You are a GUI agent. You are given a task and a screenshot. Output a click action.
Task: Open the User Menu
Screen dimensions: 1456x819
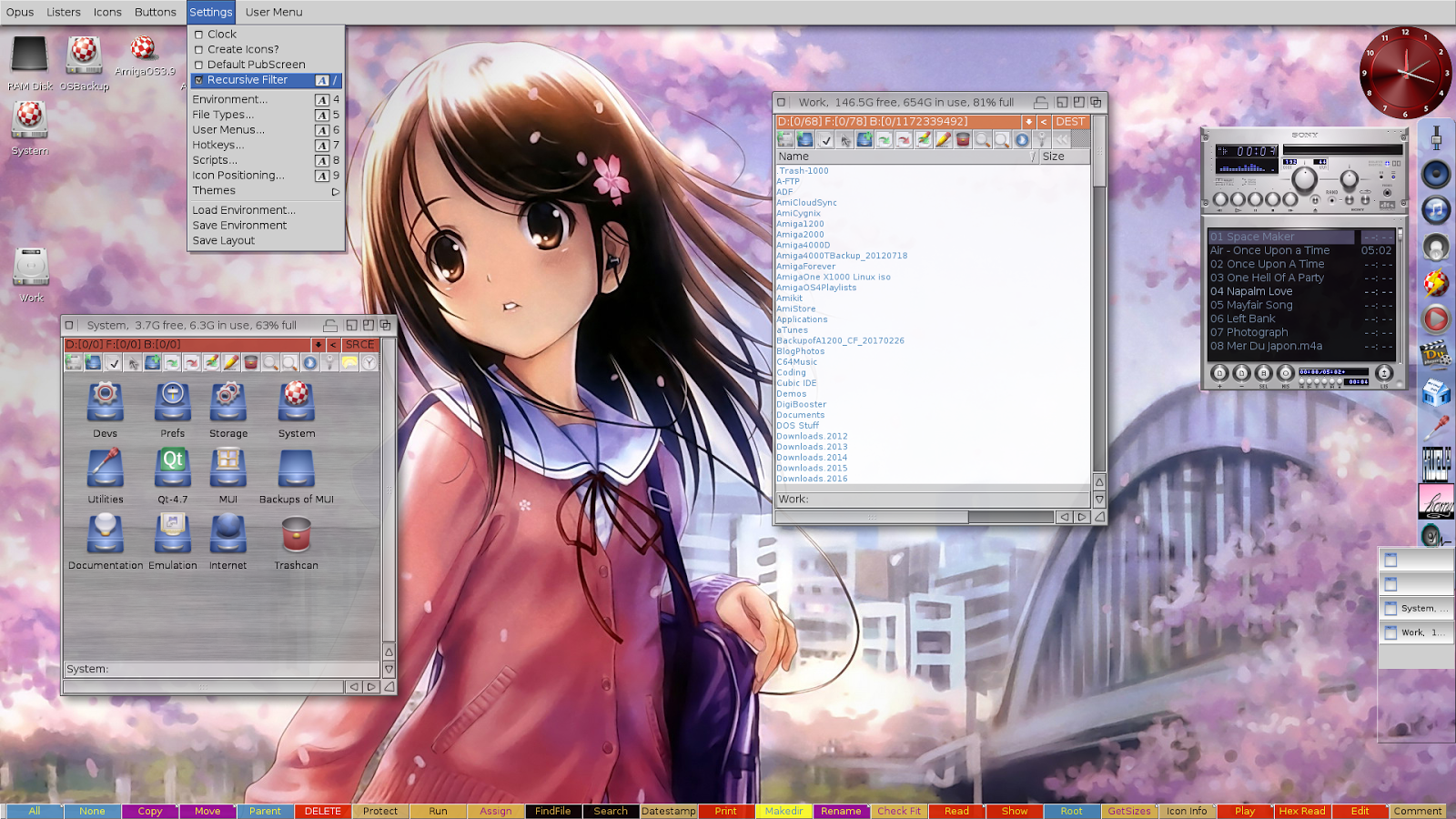[x=274, y=12]
